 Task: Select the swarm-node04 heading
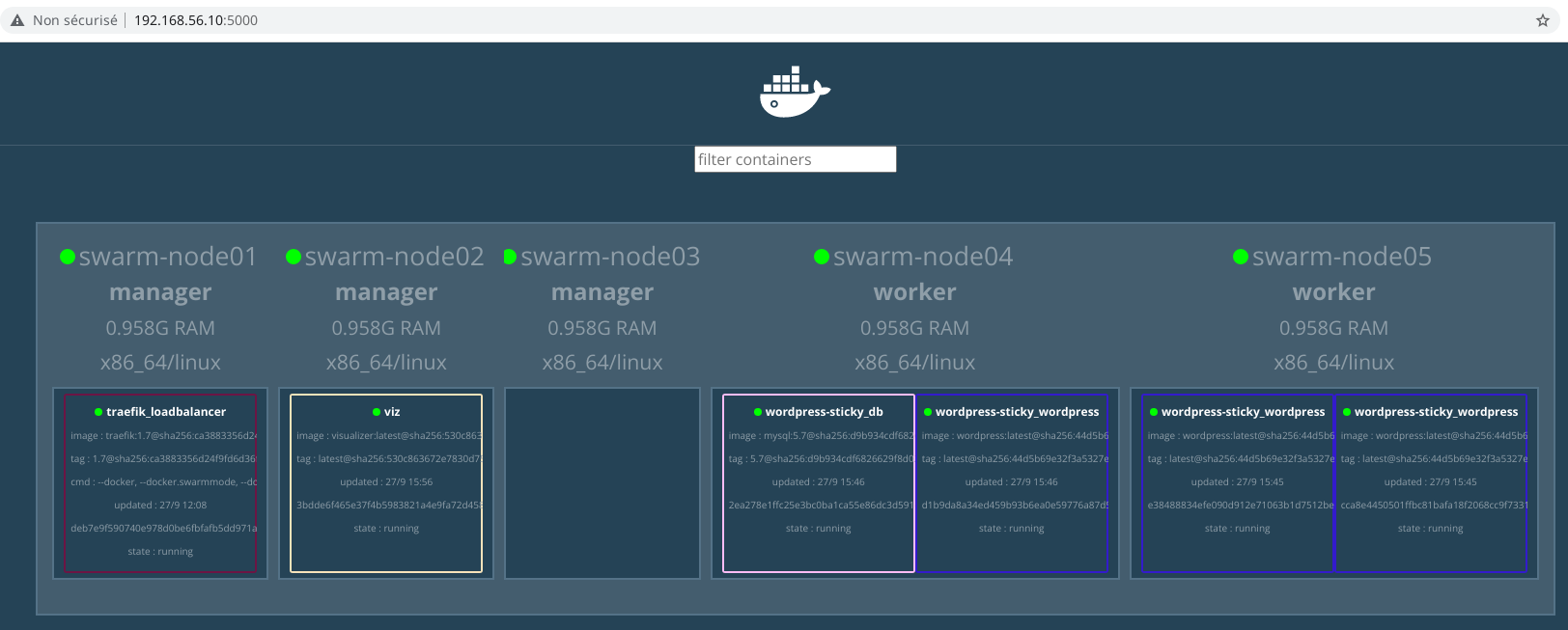[923, 257]
